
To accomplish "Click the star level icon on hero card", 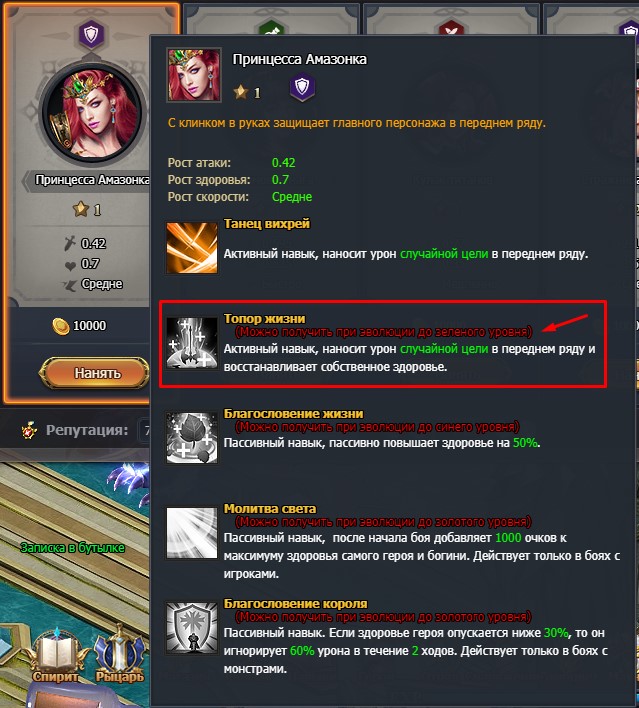I will coord(81,209).
